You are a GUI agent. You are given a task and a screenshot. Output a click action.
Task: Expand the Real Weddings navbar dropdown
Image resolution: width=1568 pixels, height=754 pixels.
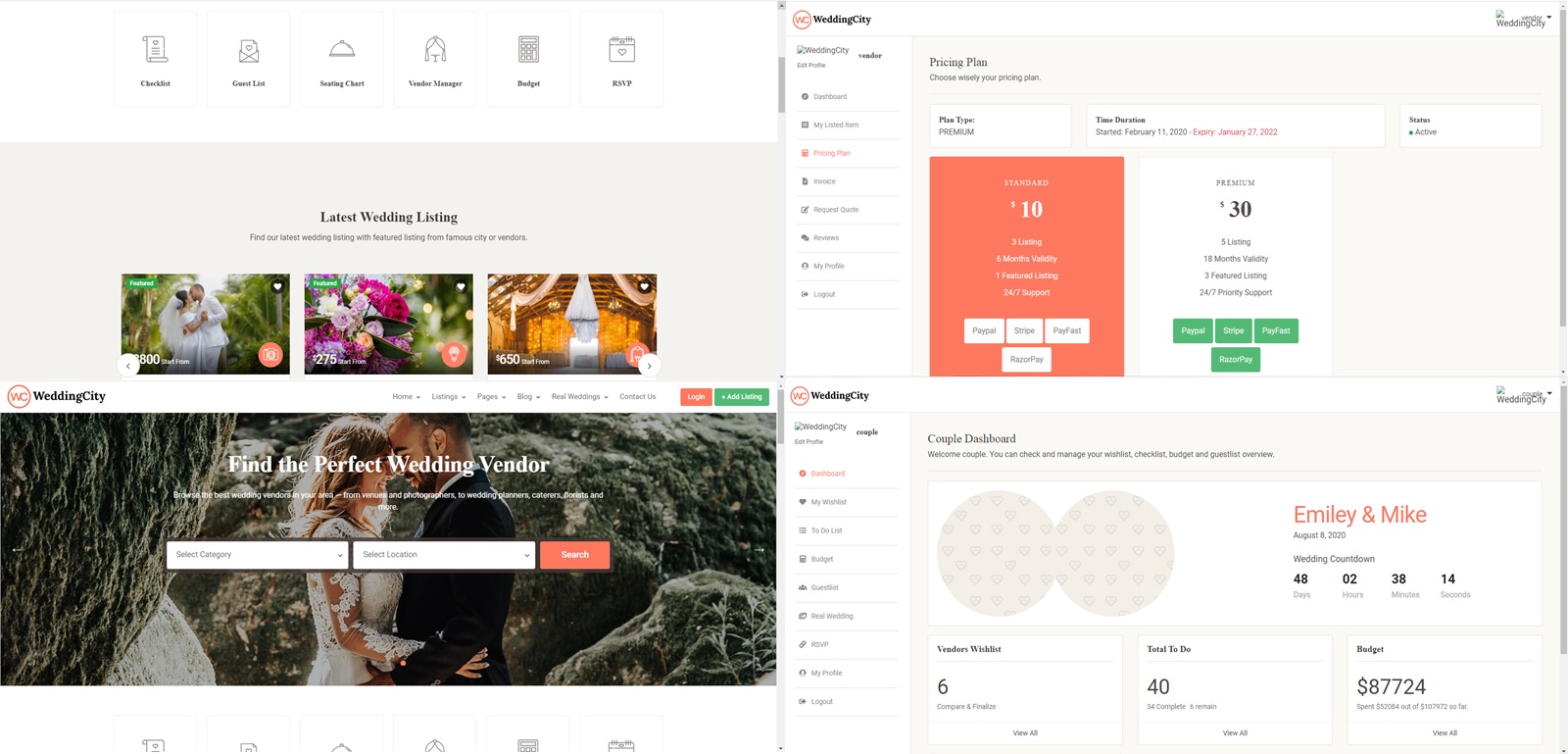pyautogui.click(x=580, y=397)
